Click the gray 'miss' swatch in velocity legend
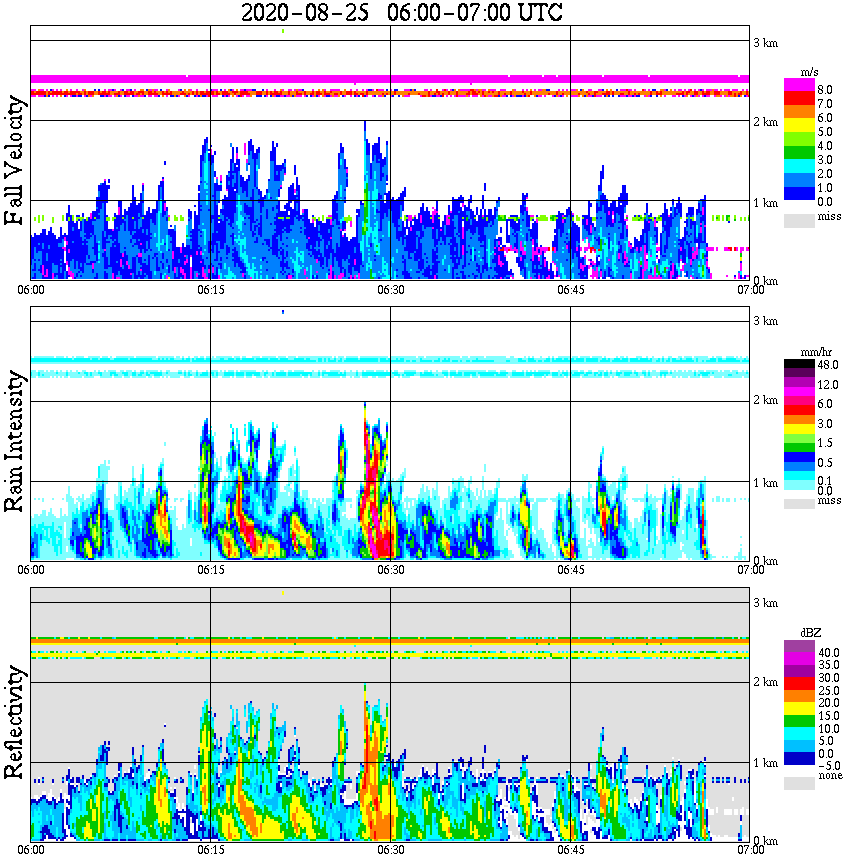The height and width of the screenshot is (868, 850). pos(799,221)
